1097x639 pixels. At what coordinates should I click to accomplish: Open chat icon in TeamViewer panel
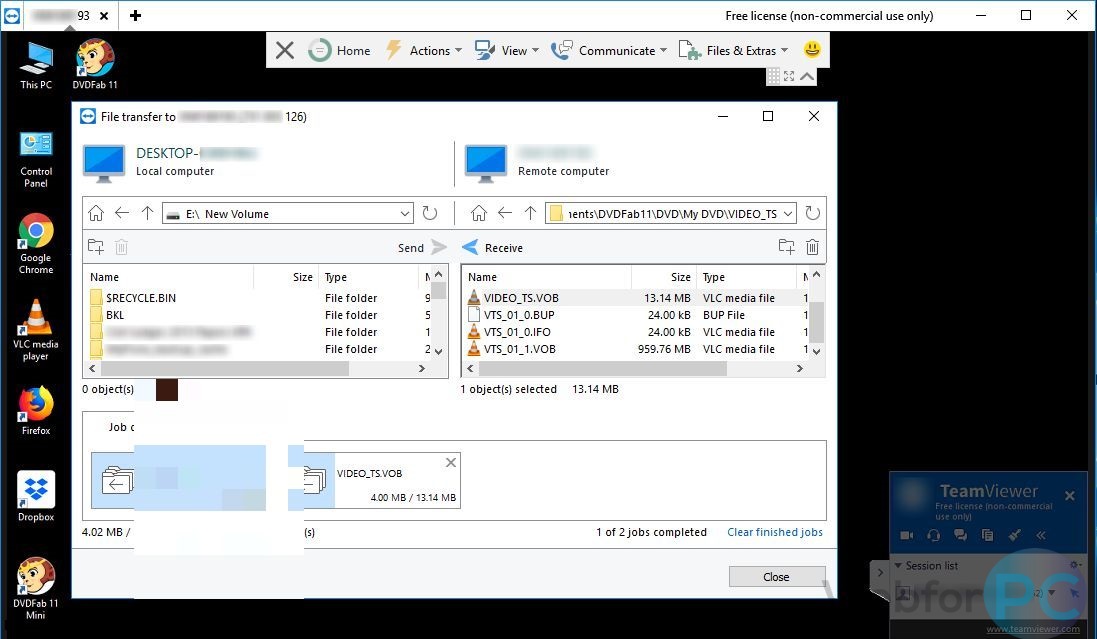961,535
